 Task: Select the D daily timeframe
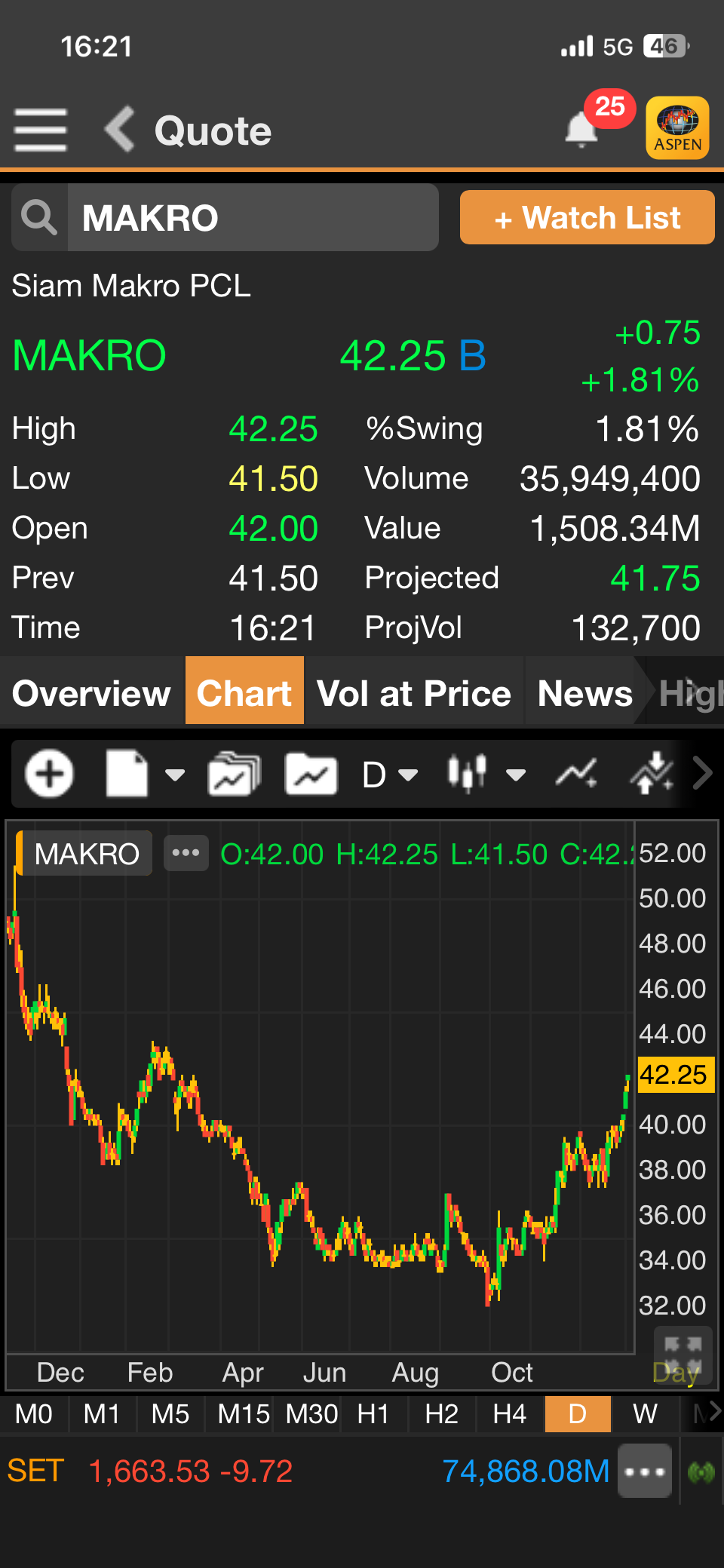click(578, 1413)
